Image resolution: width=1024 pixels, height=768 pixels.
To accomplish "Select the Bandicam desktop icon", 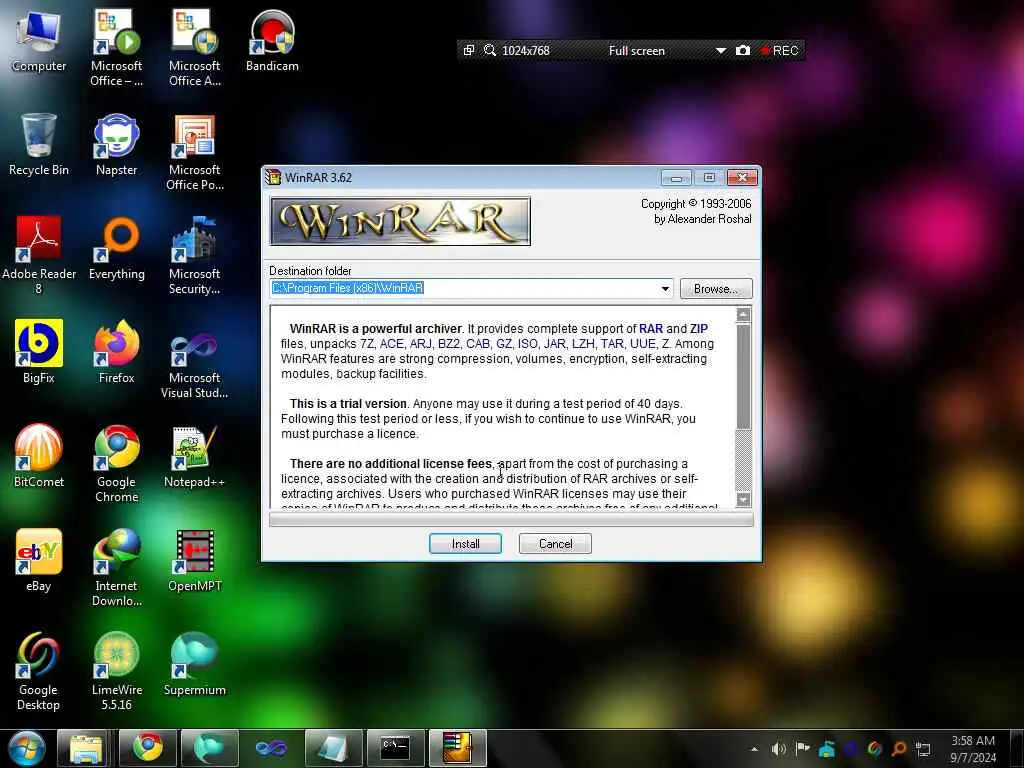I will click(x=272, y=41).
